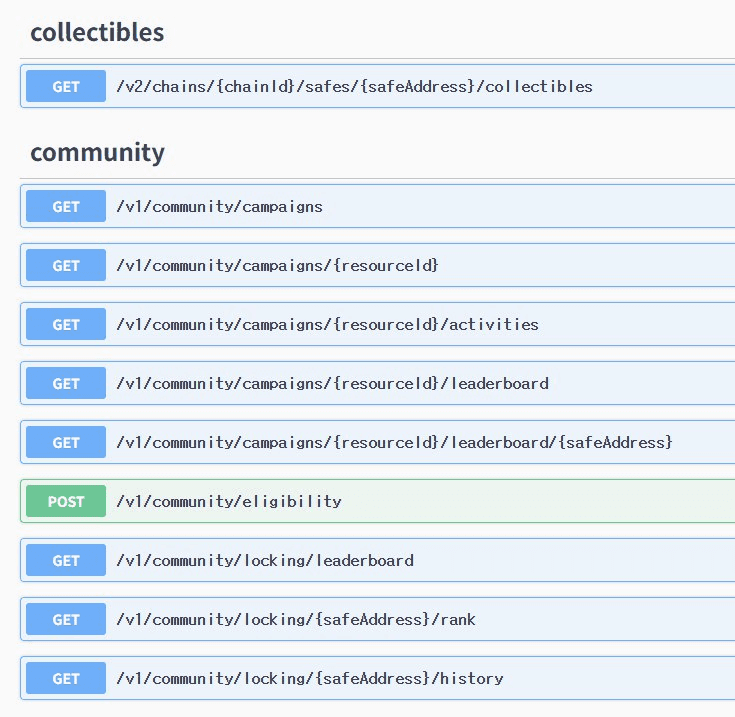Click GET badge for campaigns/{resourceId}
735x717 pixels.
tap(66, 265)
